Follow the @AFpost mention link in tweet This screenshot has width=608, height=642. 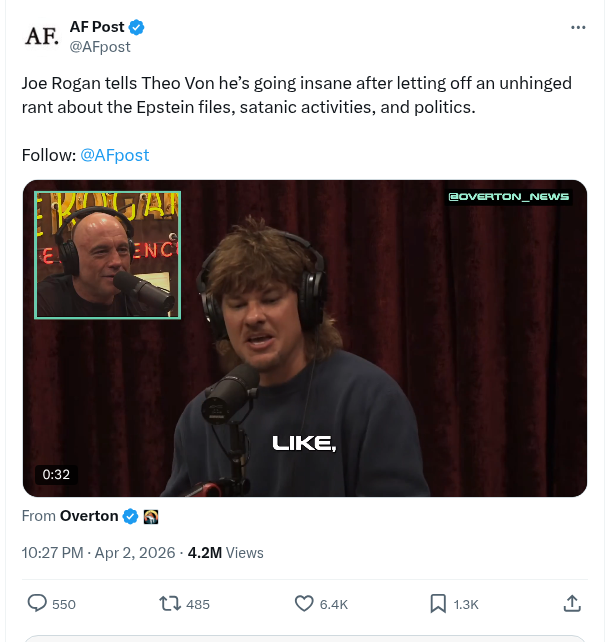(x=114, y=155)
